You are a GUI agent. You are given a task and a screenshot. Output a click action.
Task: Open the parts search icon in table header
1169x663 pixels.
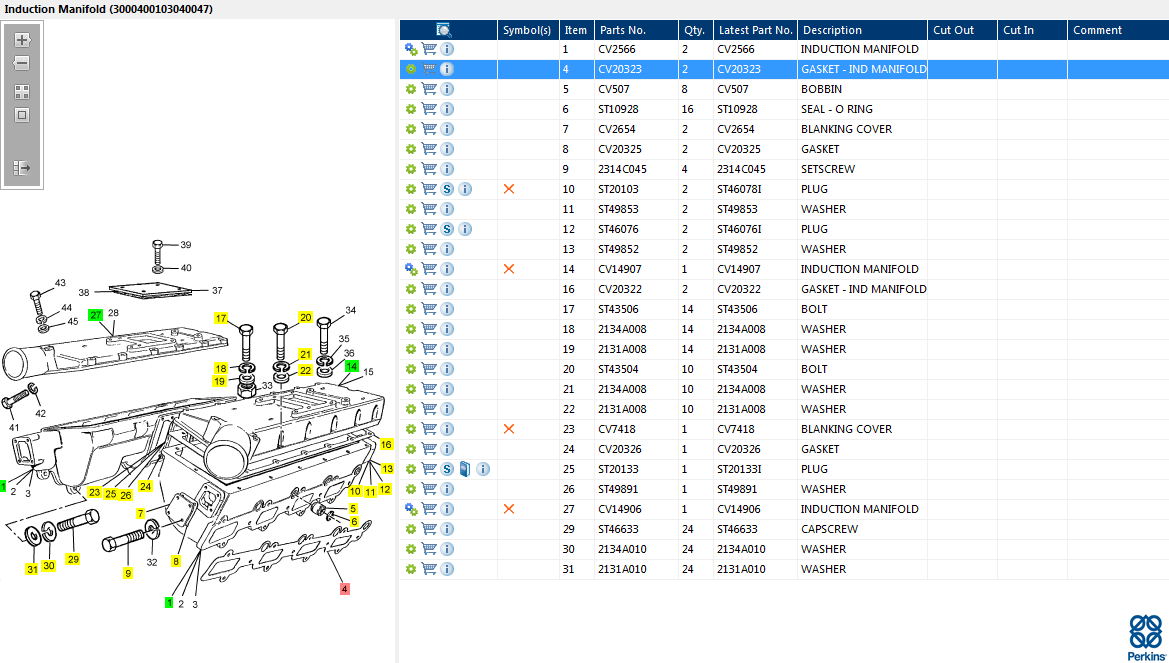pos(444,30)
